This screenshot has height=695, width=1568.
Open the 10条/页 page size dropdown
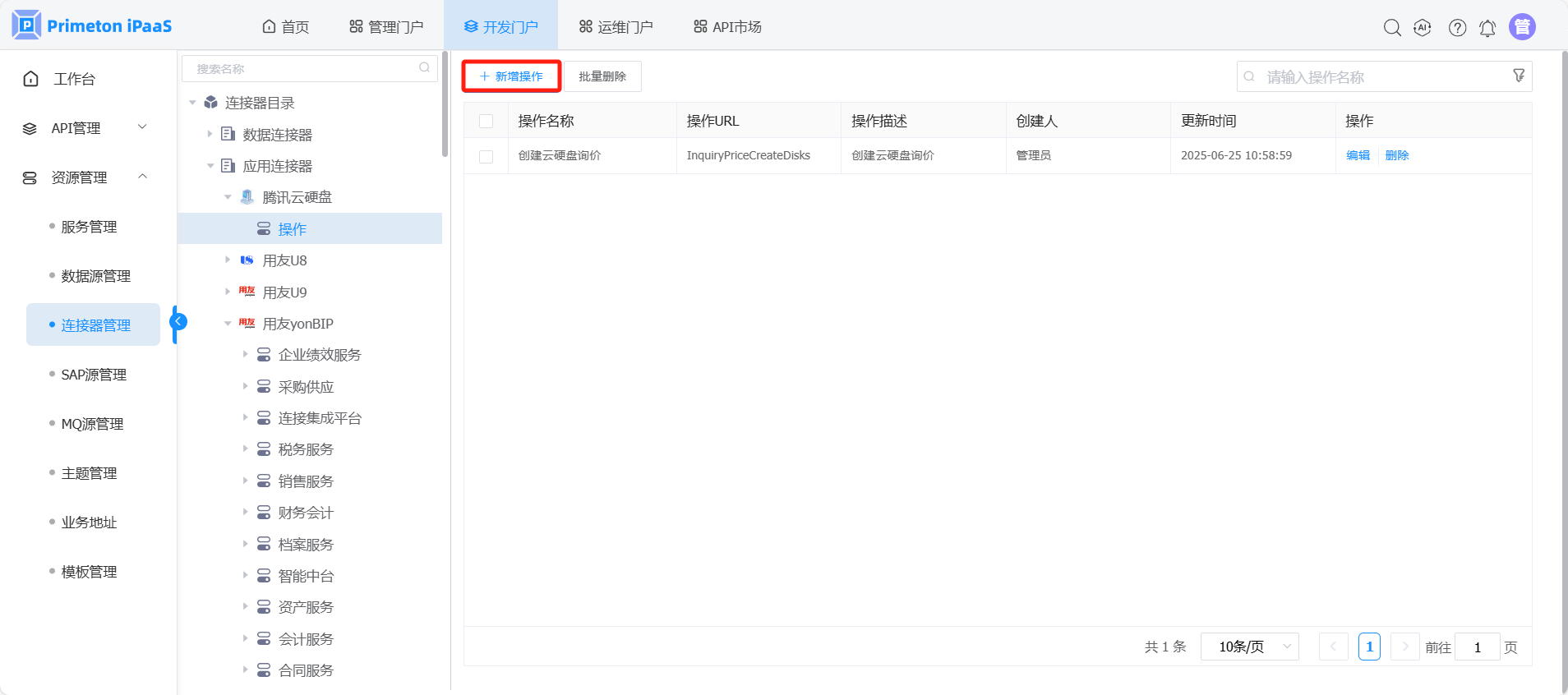click(x=1249, y=647)
